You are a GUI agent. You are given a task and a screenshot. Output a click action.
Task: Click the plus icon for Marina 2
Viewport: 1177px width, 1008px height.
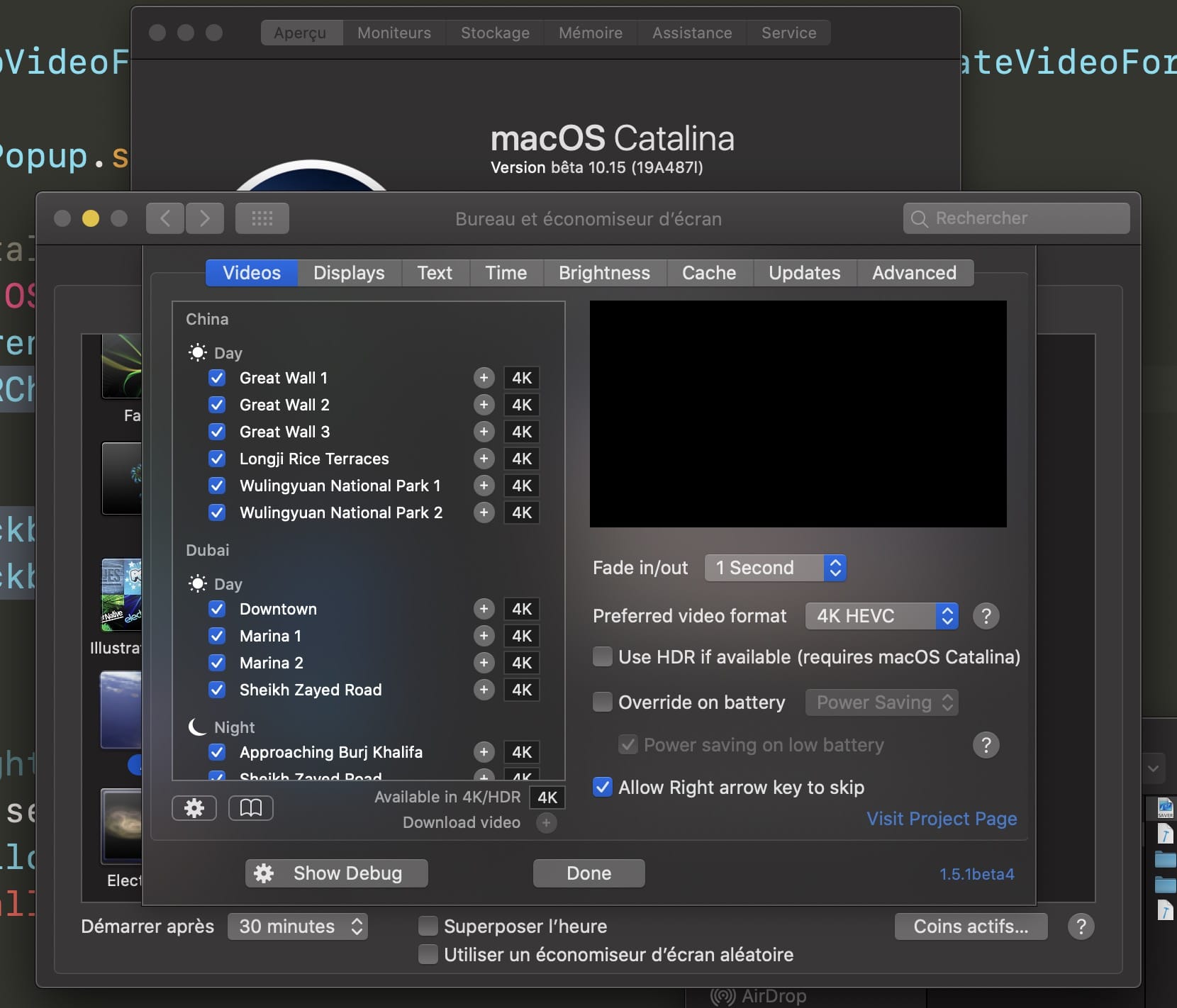[x=484, y=663]
